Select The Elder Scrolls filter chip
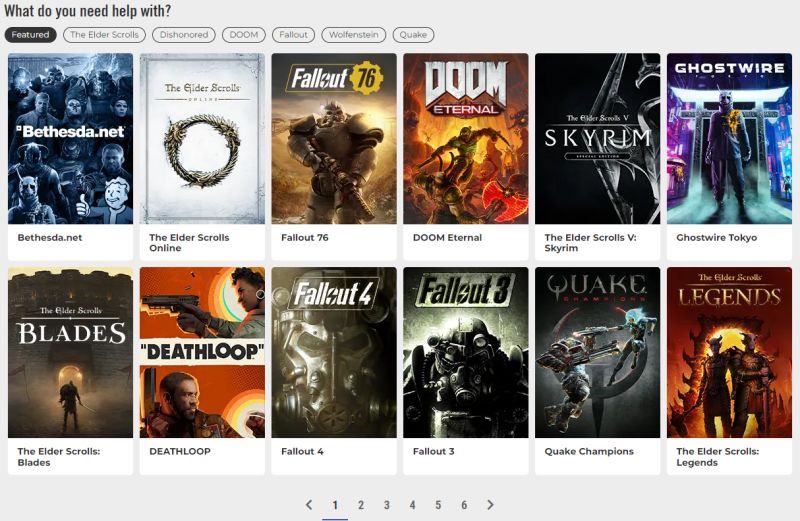 tap(105, 35)
